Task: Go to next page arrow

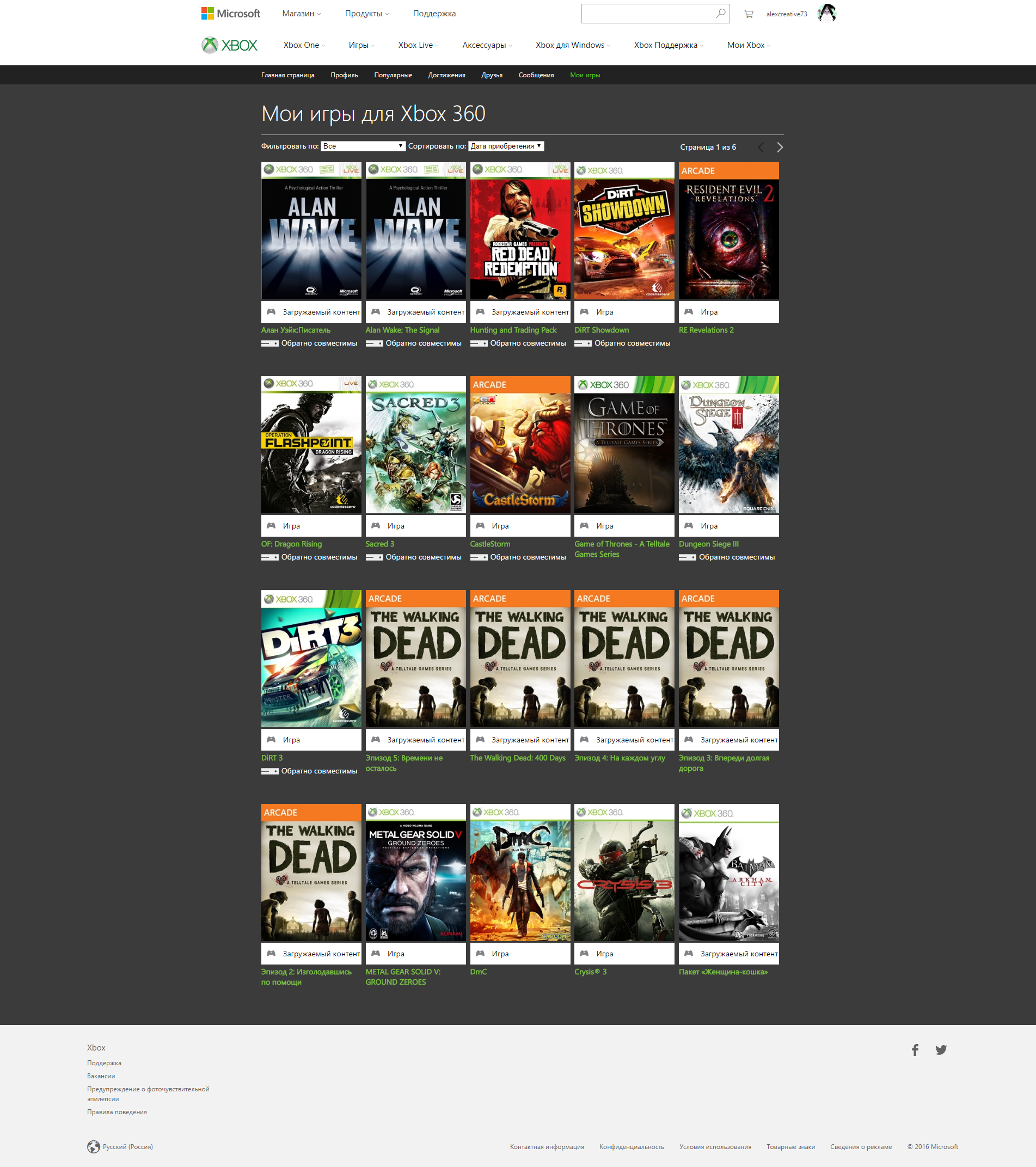Action: click(x=780, y=148)
